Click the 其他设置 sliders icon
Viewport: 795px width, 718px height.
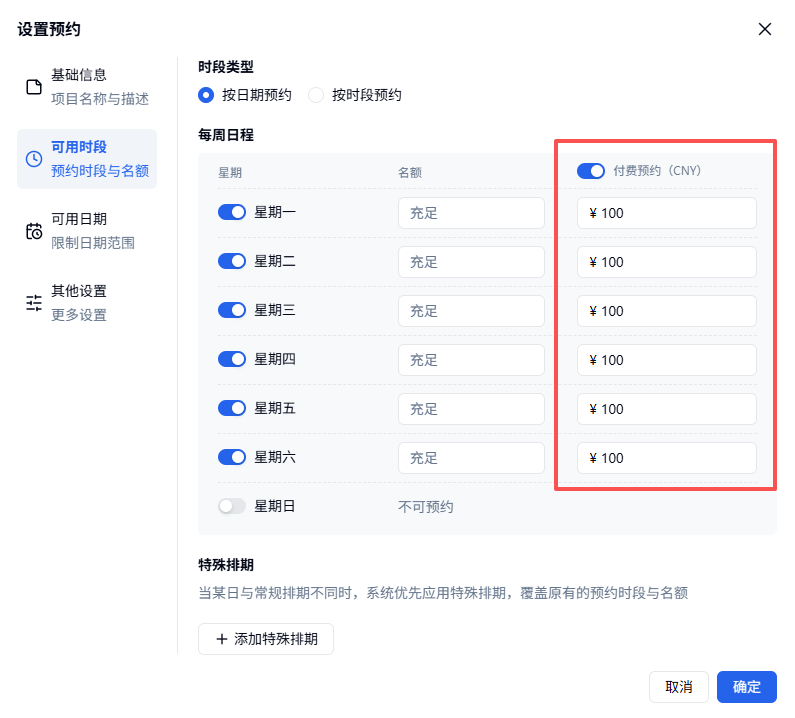tap(34, 303)
